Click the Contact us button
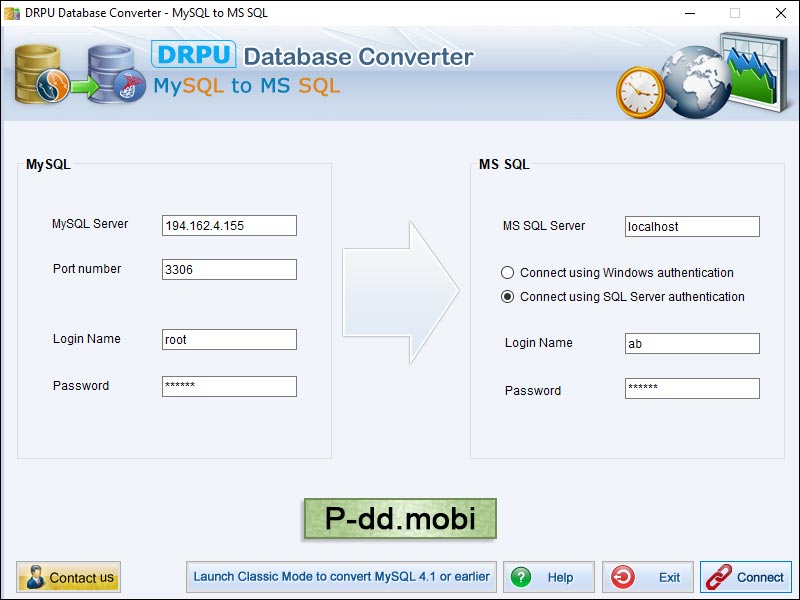The width and height of the screenshot is (800, 600). (x=68, y=577)
